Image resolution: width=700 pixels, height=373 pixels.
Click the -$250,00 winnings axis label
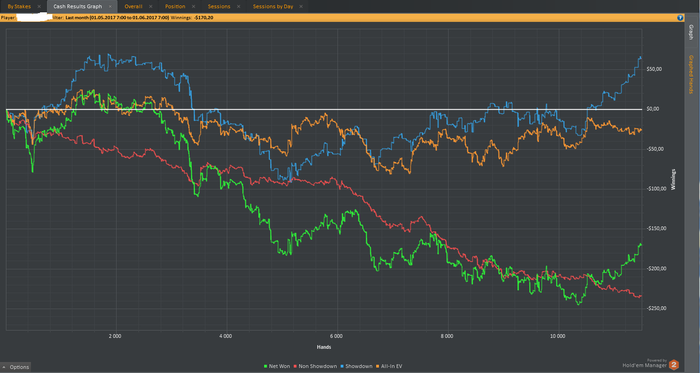point(656,308)
